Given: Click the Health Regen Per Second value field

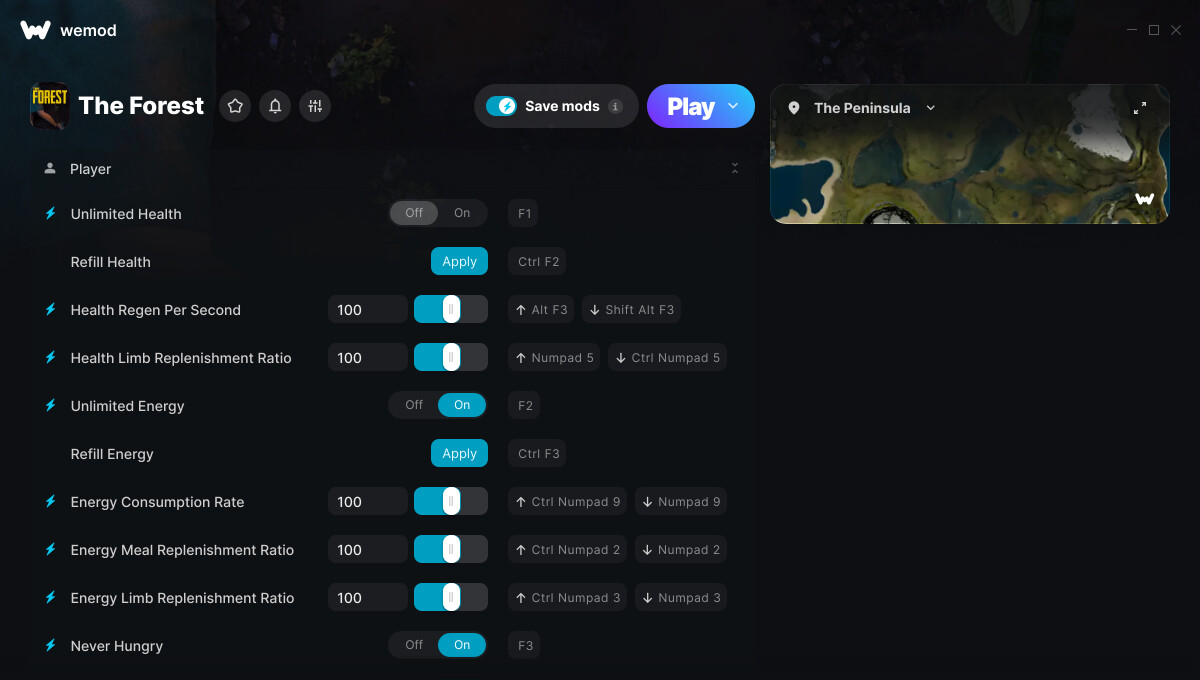Looking at the screenshot, I should pos(367,309).
